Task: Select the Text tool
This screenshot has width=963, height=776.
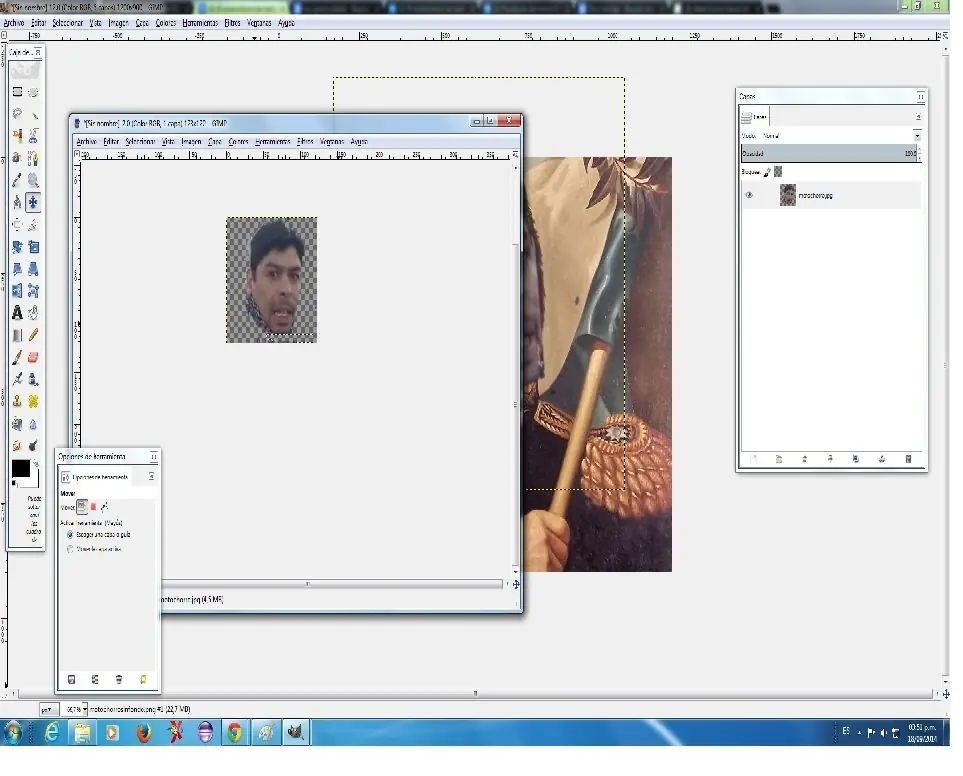Action: [17, 313]
